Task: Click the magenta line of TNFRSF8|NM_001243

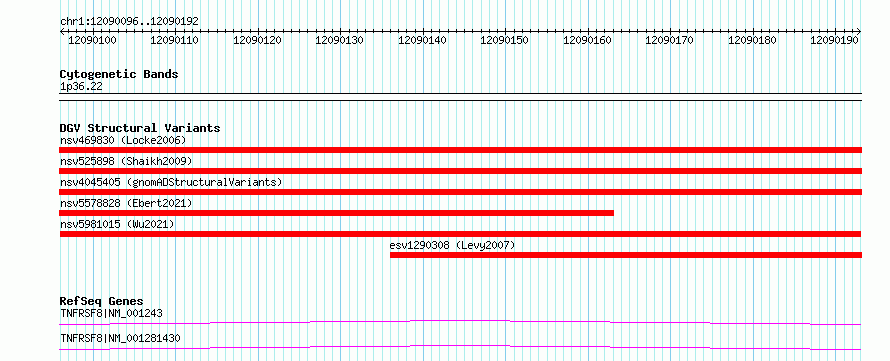Action: pos(460,322)
